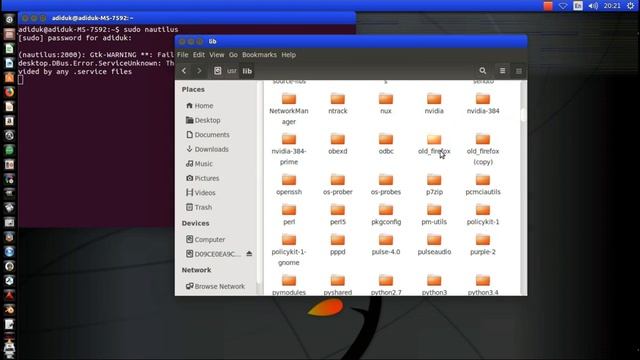Open the View menu

(x=217, y=55)
